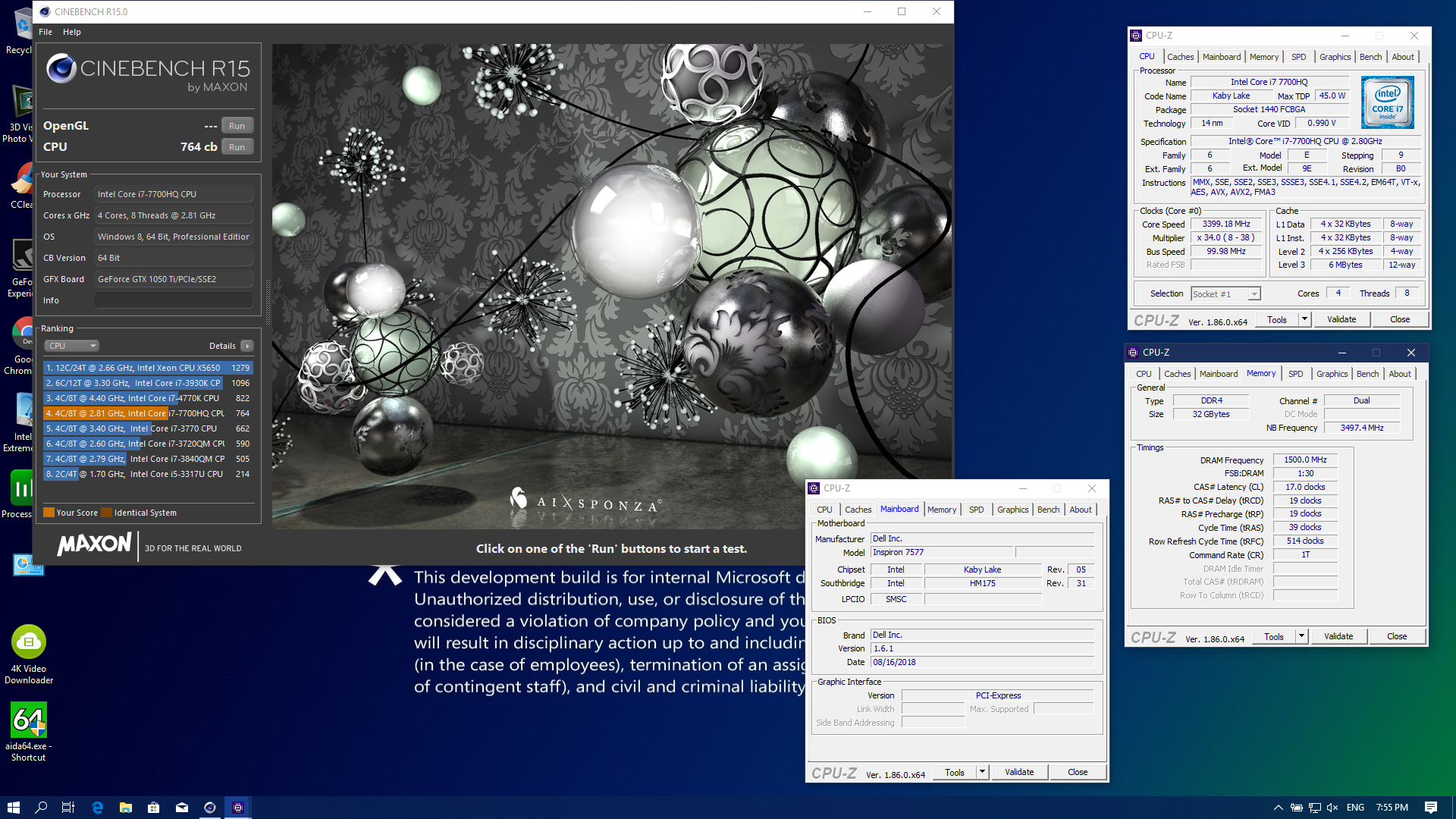Click Validate in CPU-Z Mainboard window
Screen dimensions: 1456x819
[1019, 773]
